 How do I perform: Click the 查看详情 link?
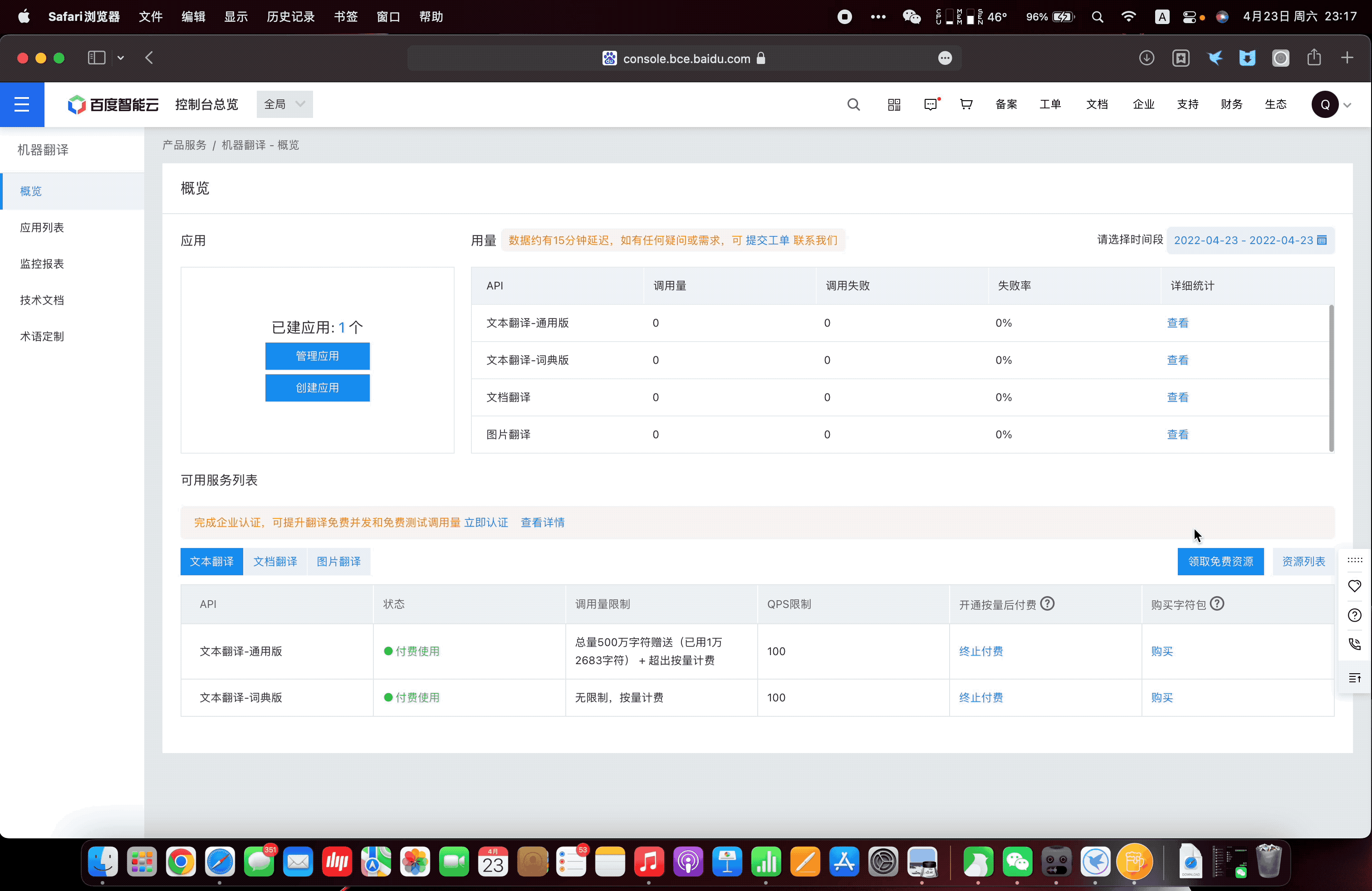tap(543, 522)
